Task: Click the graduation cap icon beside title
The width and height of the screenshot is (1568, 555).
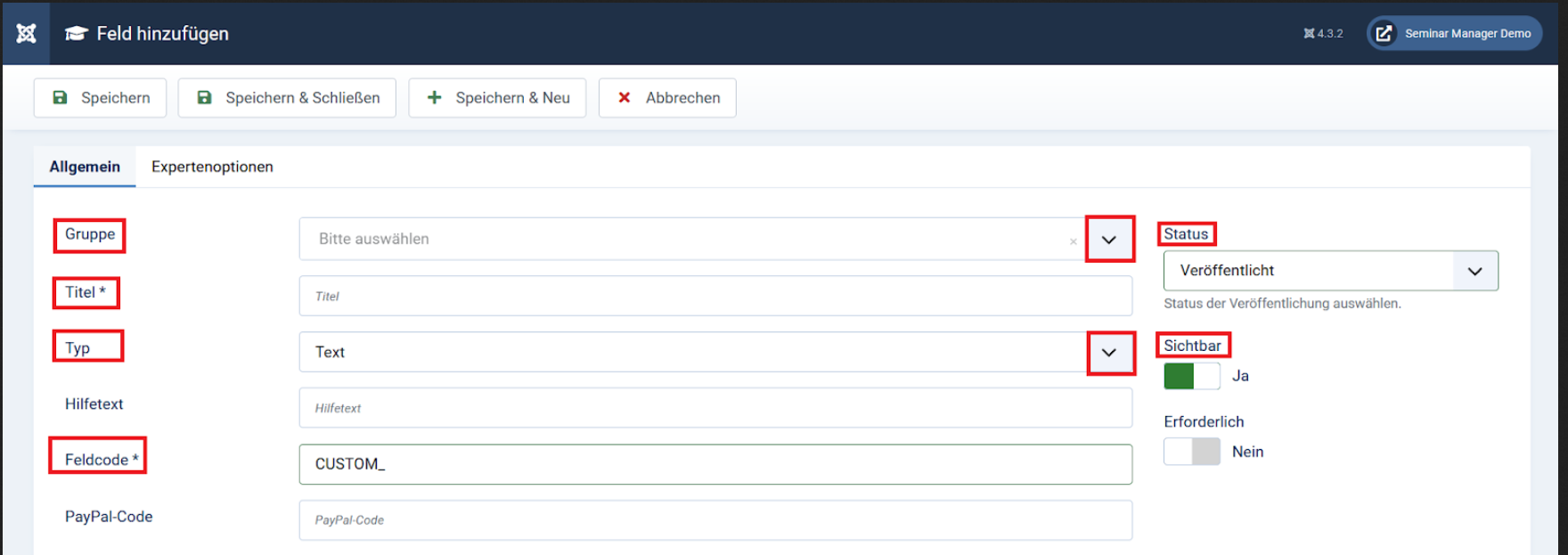Action: pyautogui.click(x=77, y=34)
